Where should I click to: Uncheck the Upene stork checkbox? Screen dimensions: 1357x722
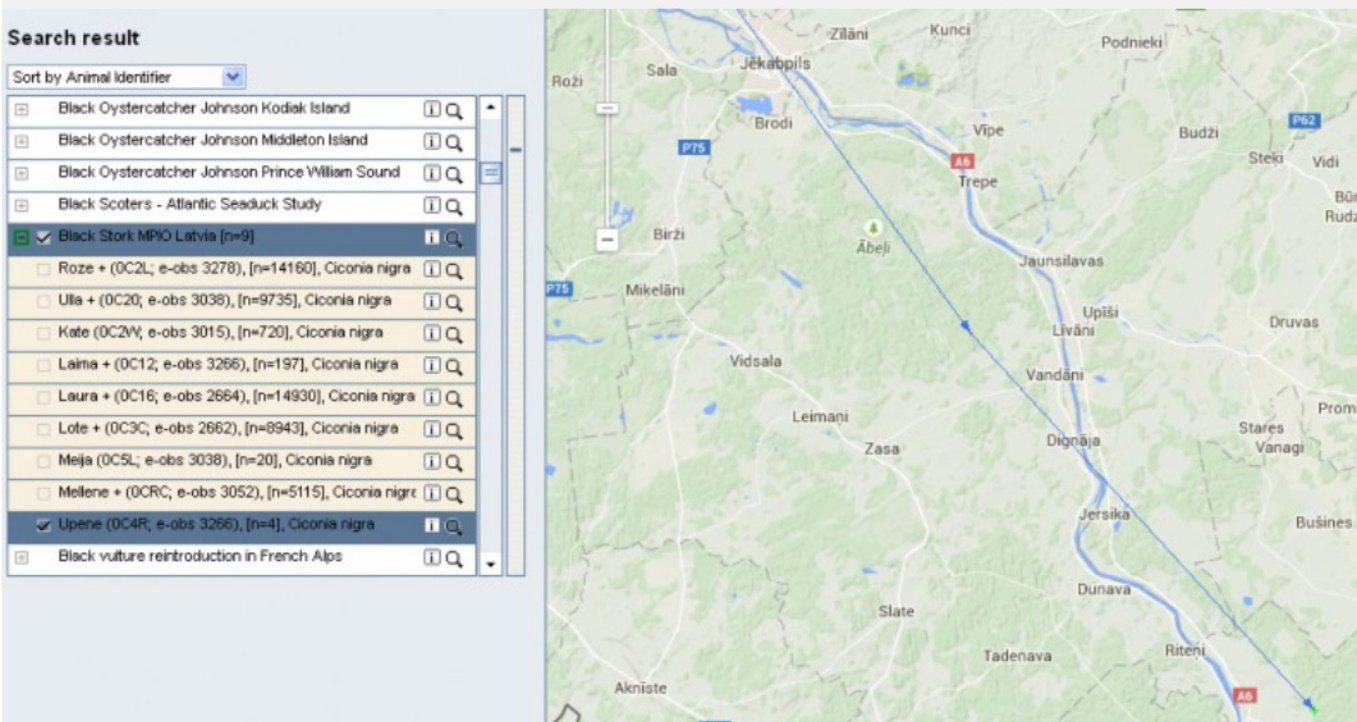pos(43,526)
